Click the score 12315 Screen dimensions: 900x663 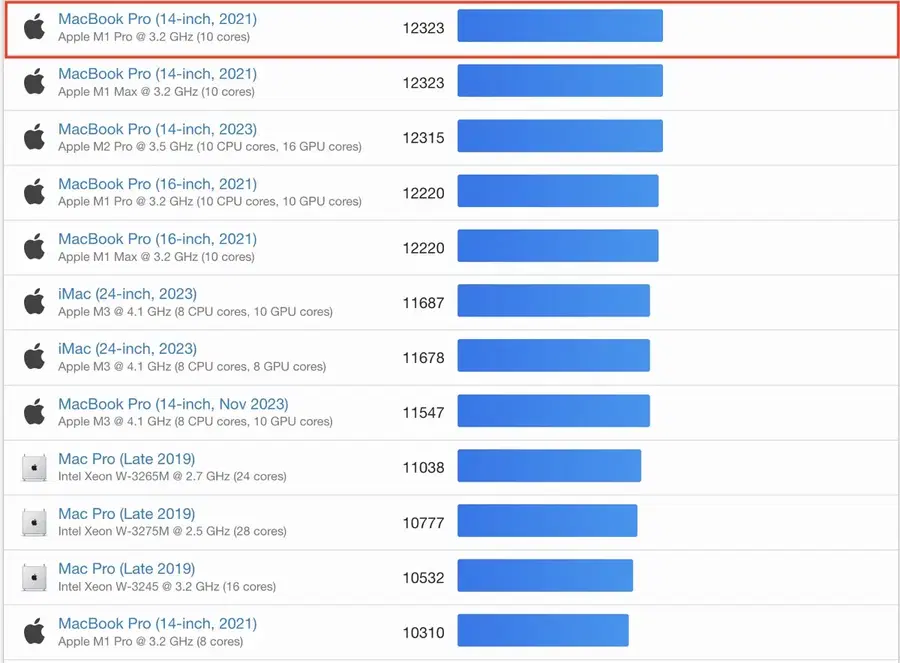tap(424, 138)
